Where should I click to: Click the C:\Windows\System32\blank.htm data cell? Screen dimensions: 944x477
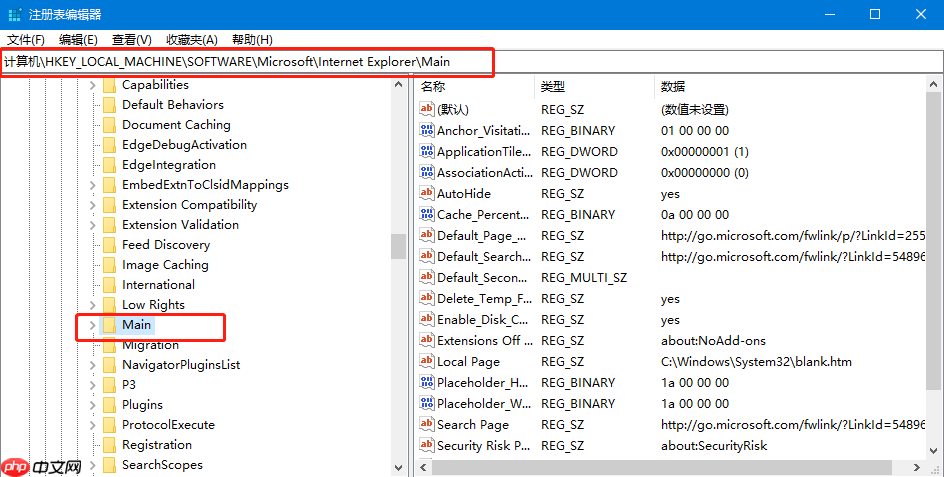(x=756, y=362)
